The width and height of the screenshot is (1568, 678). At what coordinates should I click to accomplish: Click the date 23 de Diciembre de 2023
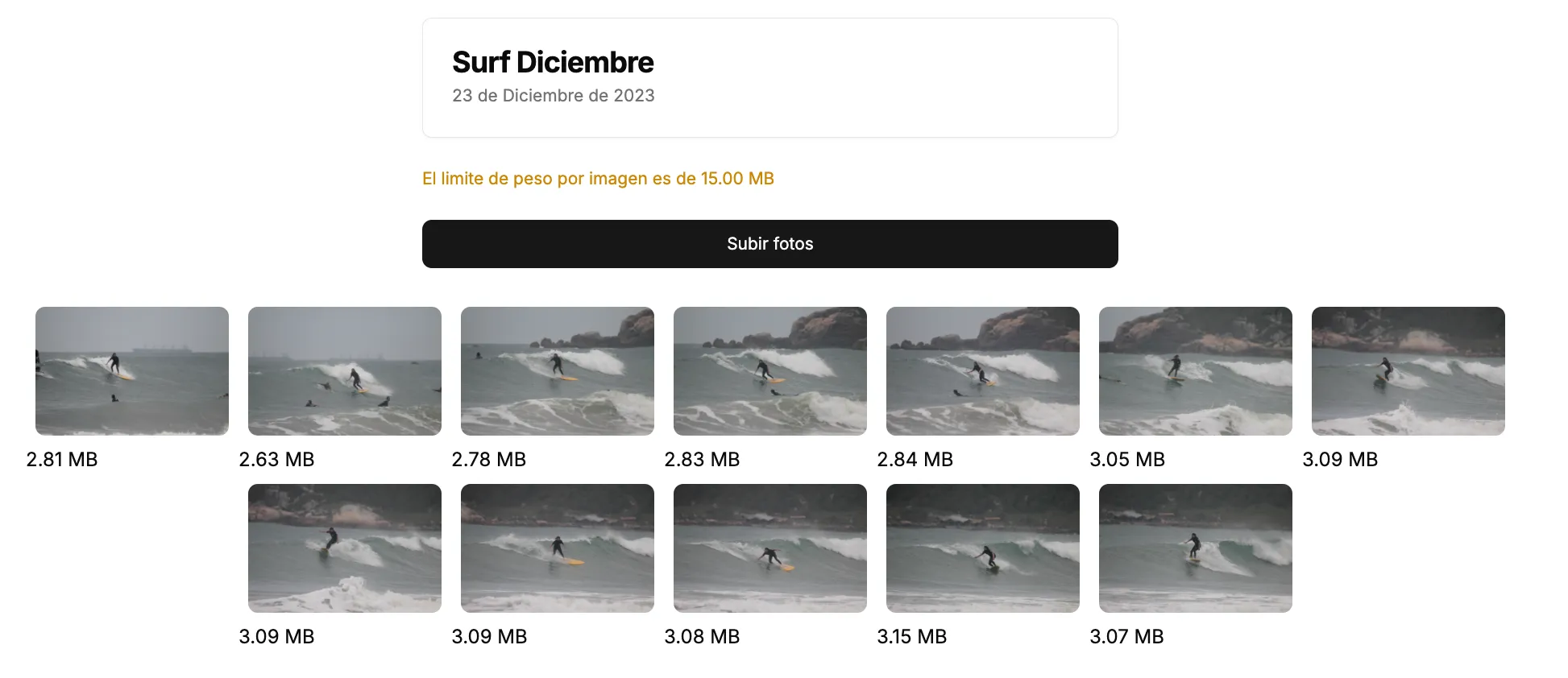click(x=553, y=96)
